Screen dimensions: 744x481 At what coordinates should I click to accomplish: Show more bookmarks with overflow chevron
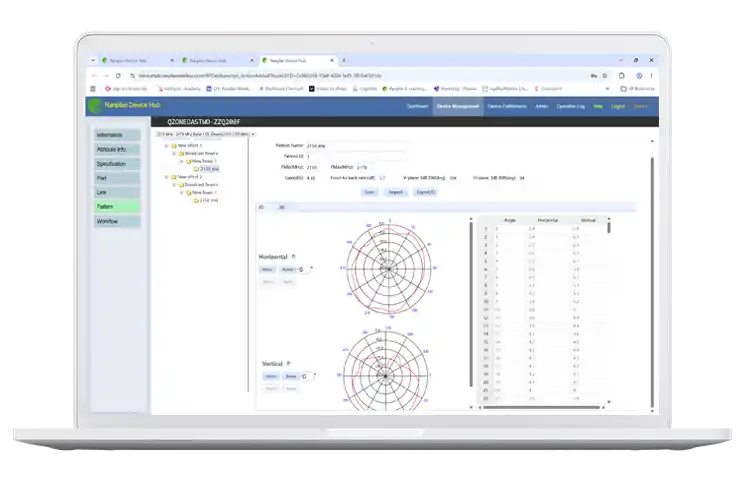tap(607, 89)
